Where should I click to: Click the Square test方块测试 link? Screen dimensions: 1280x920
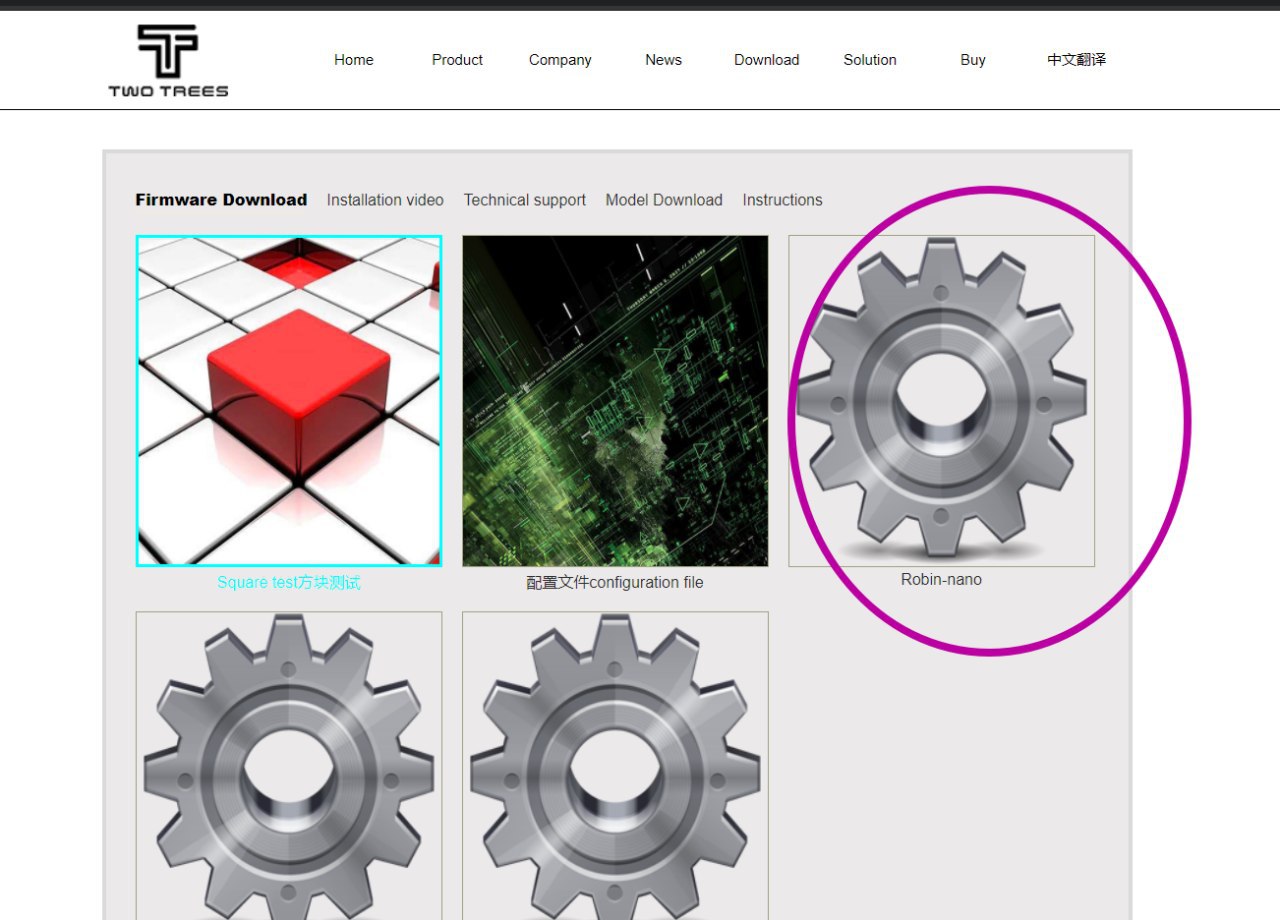click(289, 583)
